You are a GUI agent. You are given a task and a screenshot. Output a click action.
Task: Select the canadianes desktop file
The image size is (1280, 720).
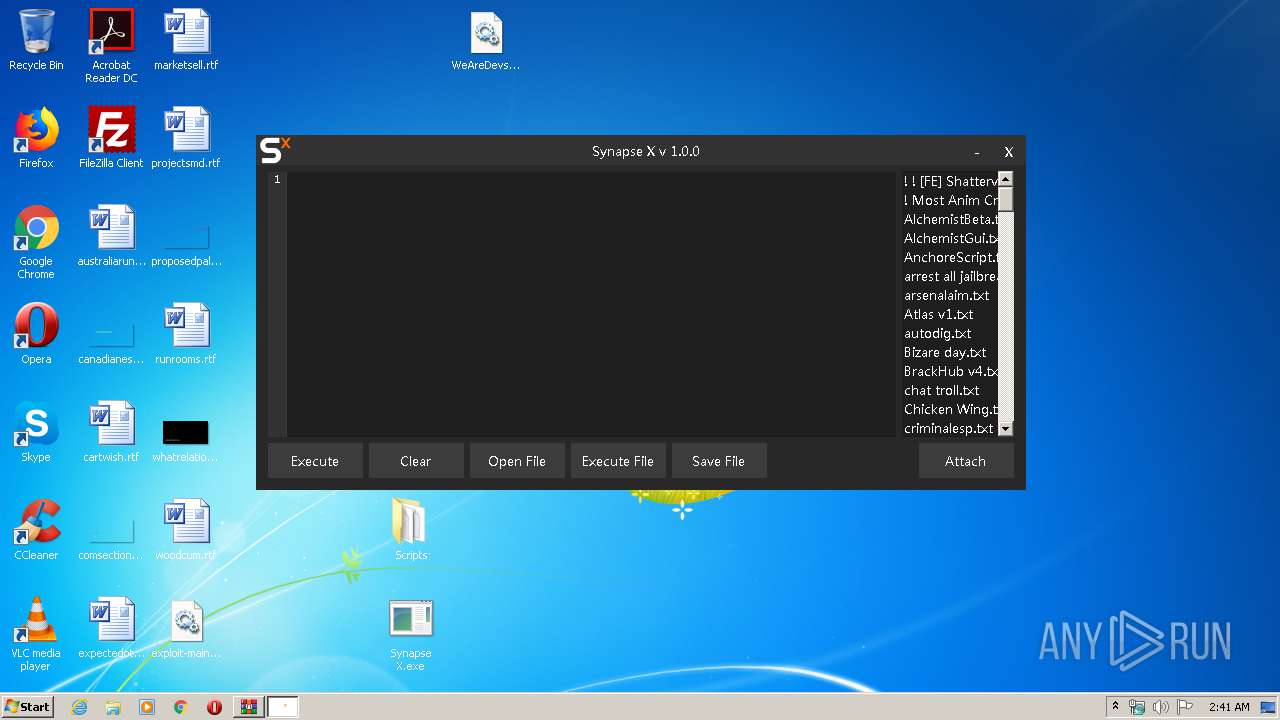coord(111,344)
